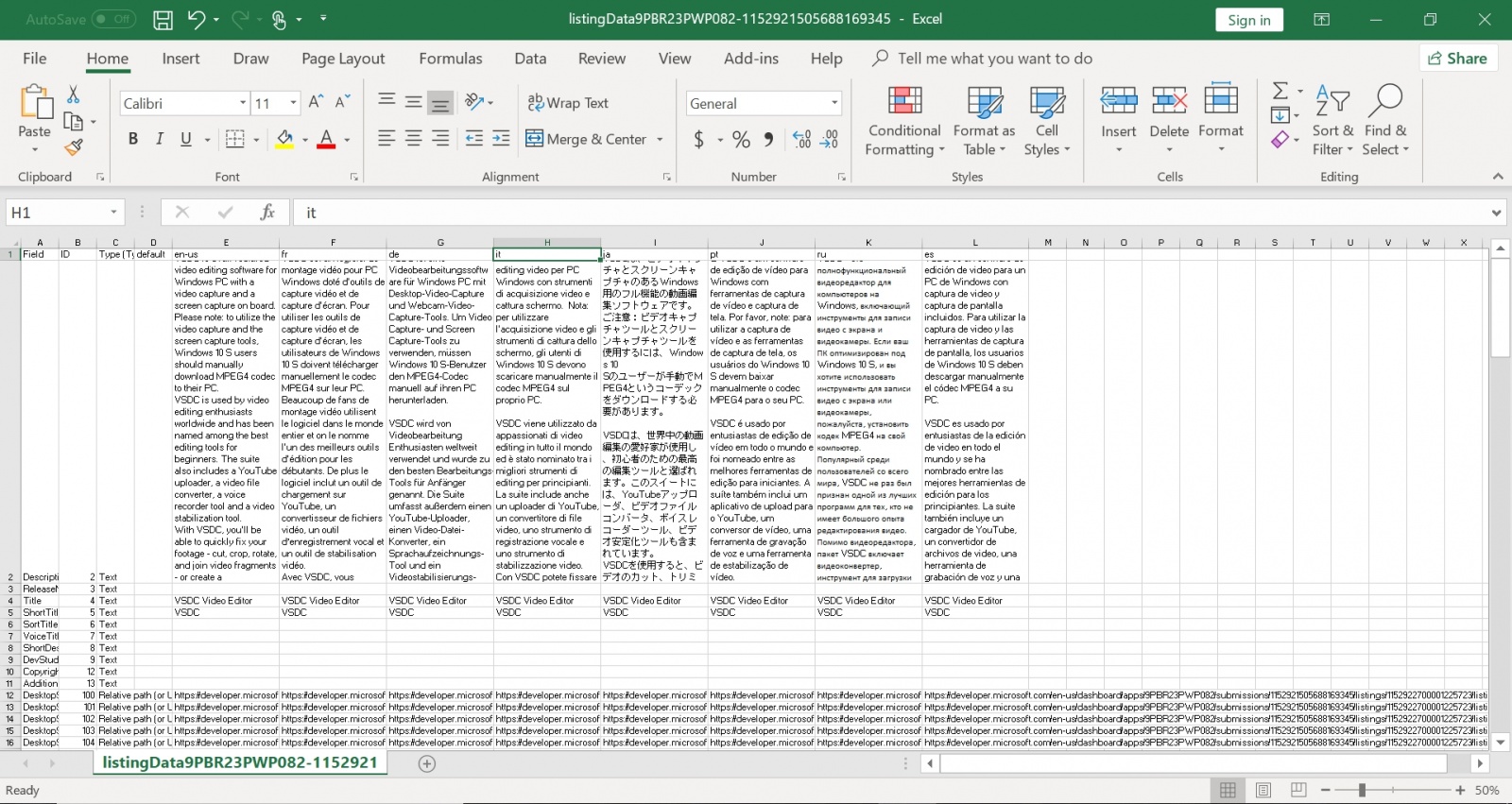Switch to the Insert tab
This screenshot has height=804, width=1512.
point(180,59)
